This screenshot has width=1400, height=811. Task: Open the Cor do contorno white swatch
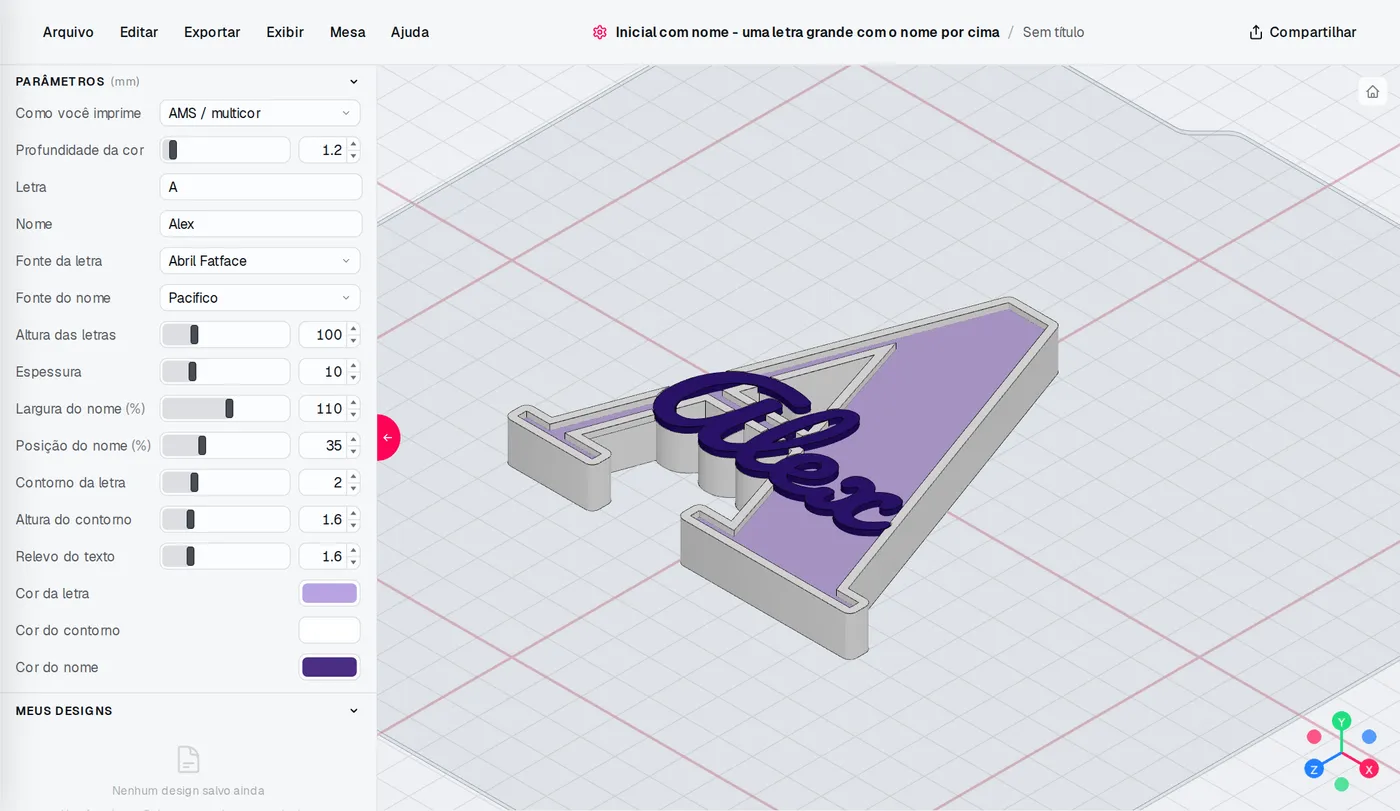329,631
